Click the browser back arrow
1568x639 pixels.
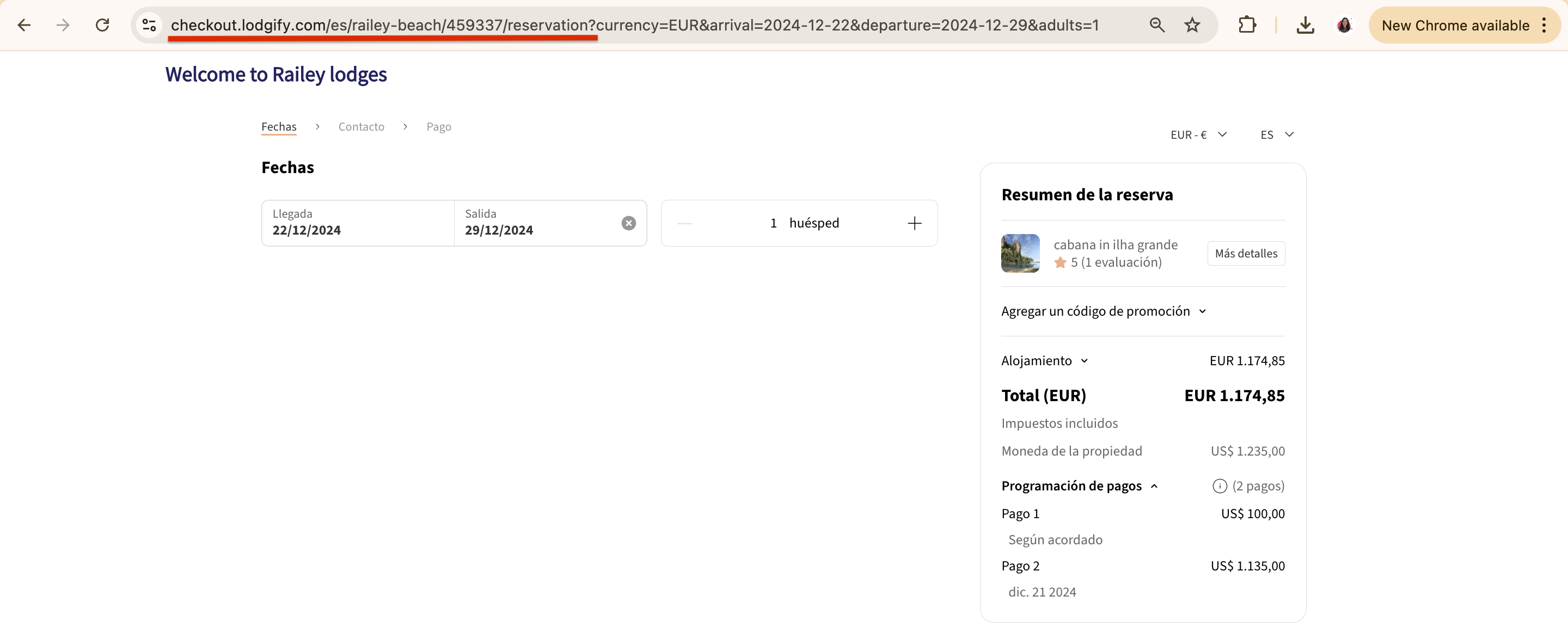(24, 25)
